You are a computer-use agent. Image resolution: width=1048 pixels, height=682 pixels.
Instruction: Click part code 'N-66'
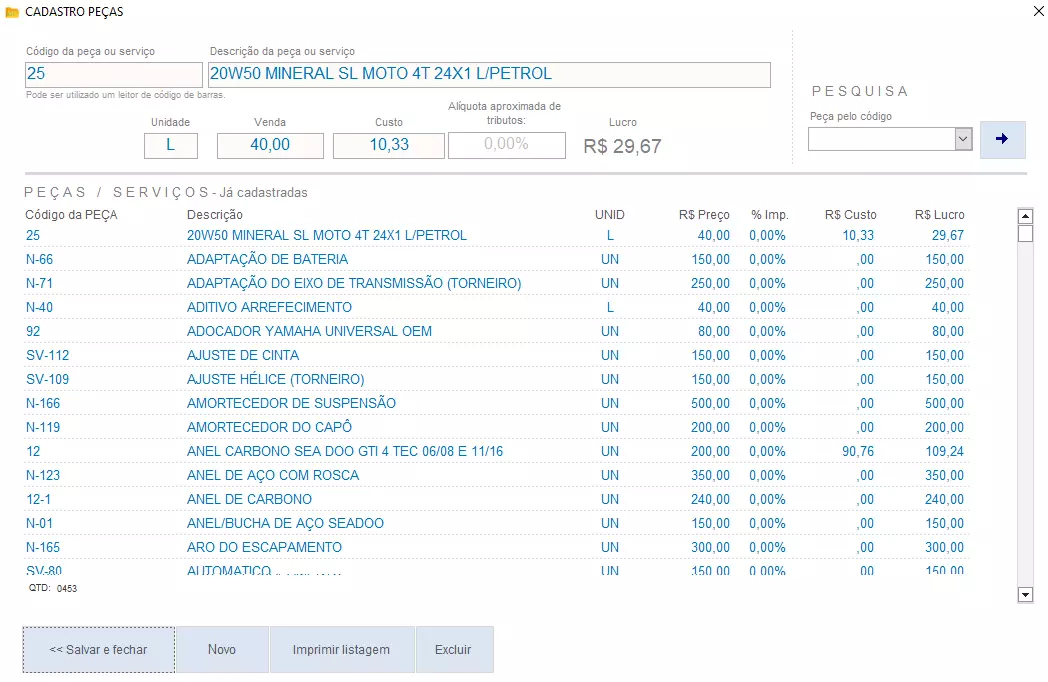tap(39, 259)
